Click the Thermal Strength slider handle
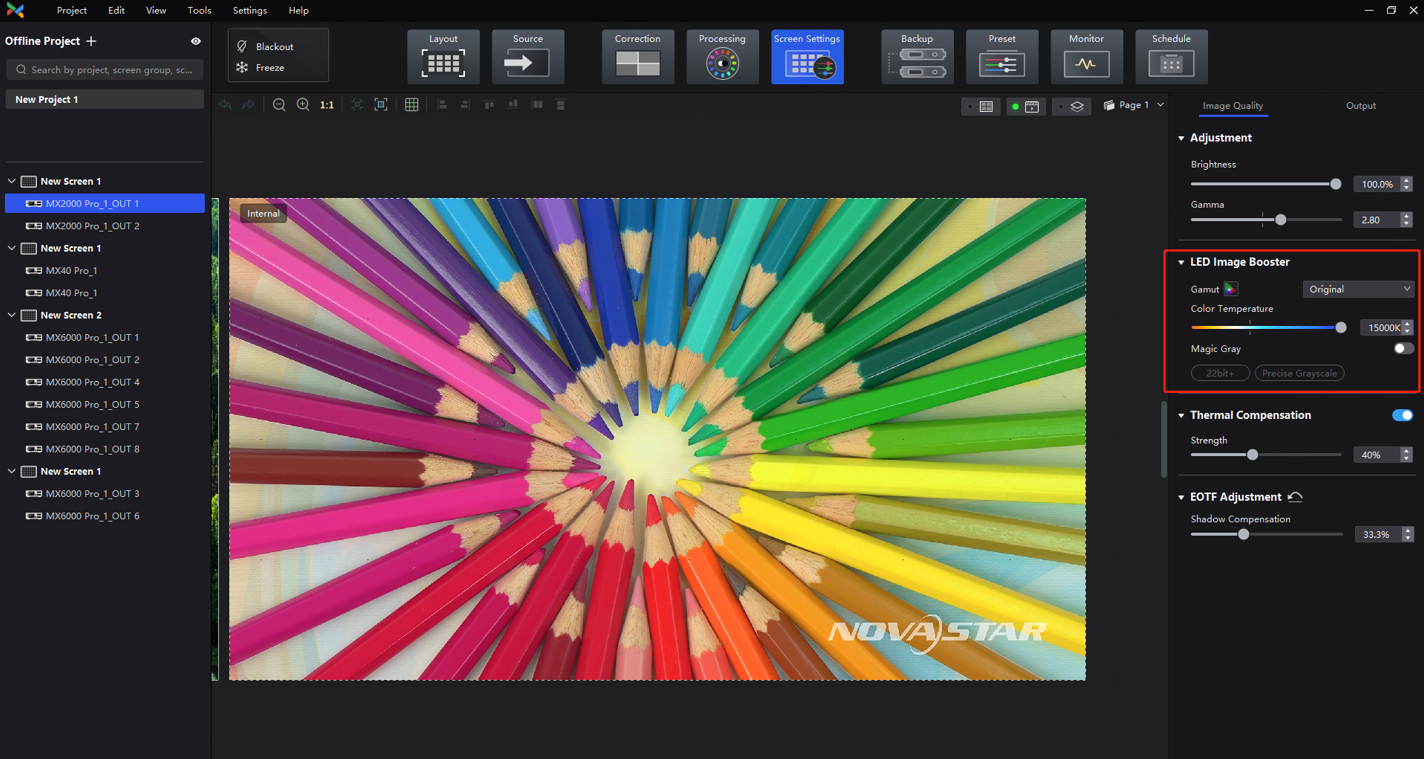1424x759 pixels. pyautogui.click(x=1252, y=454)
